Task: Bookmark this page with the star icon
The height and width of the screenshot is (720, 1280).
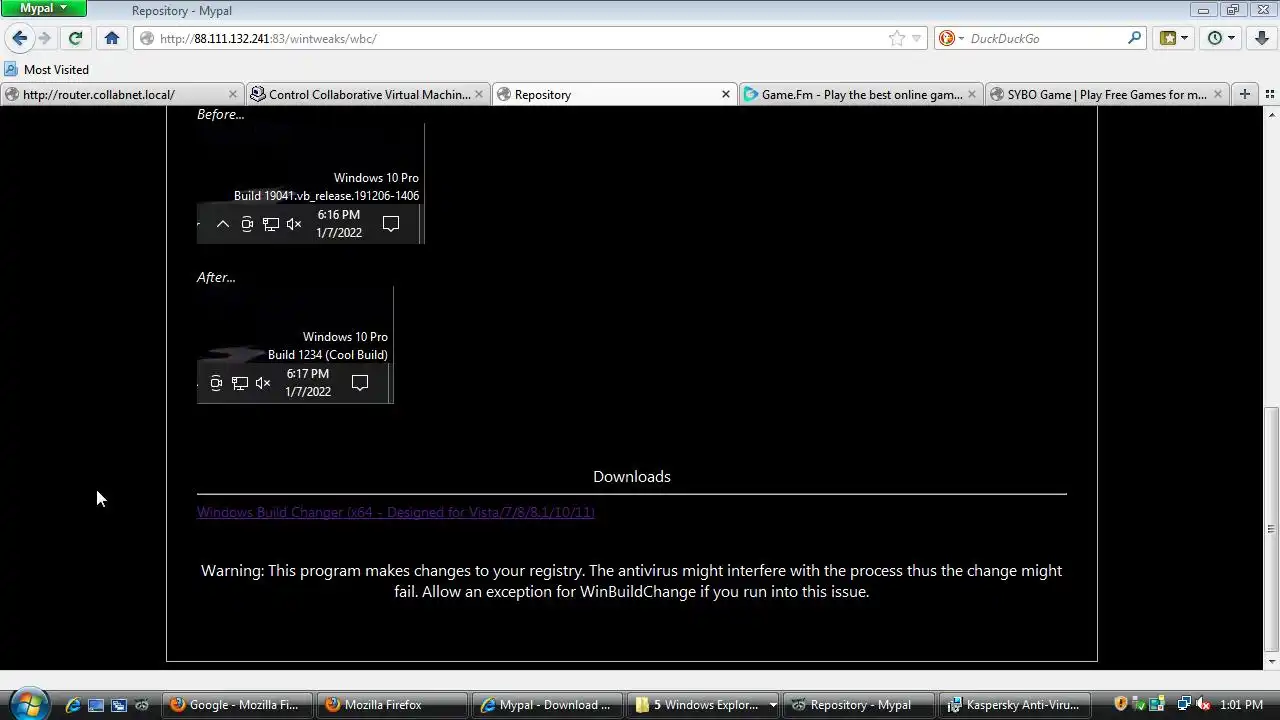Action: pos(897,38)
